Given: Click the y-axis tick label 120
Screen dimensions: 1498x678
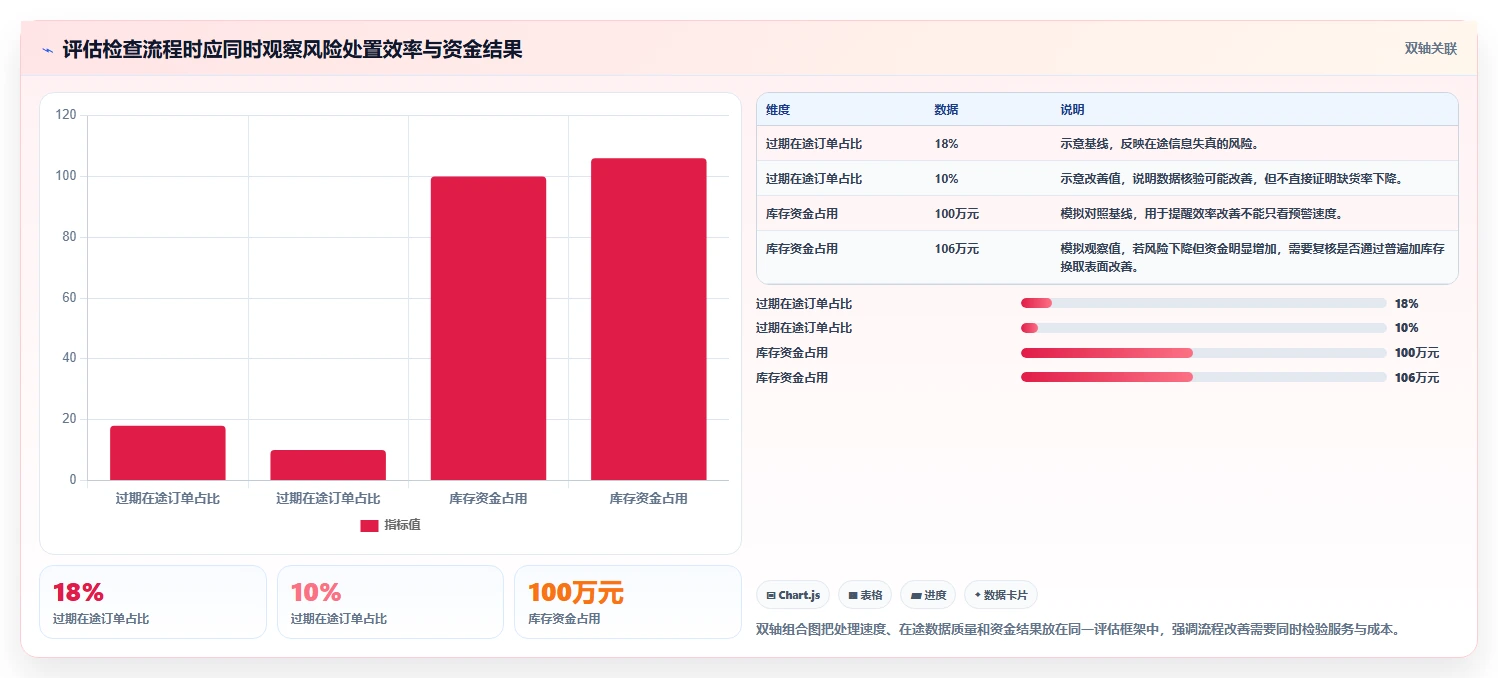Looking at the screenshot, I should 66,115.
